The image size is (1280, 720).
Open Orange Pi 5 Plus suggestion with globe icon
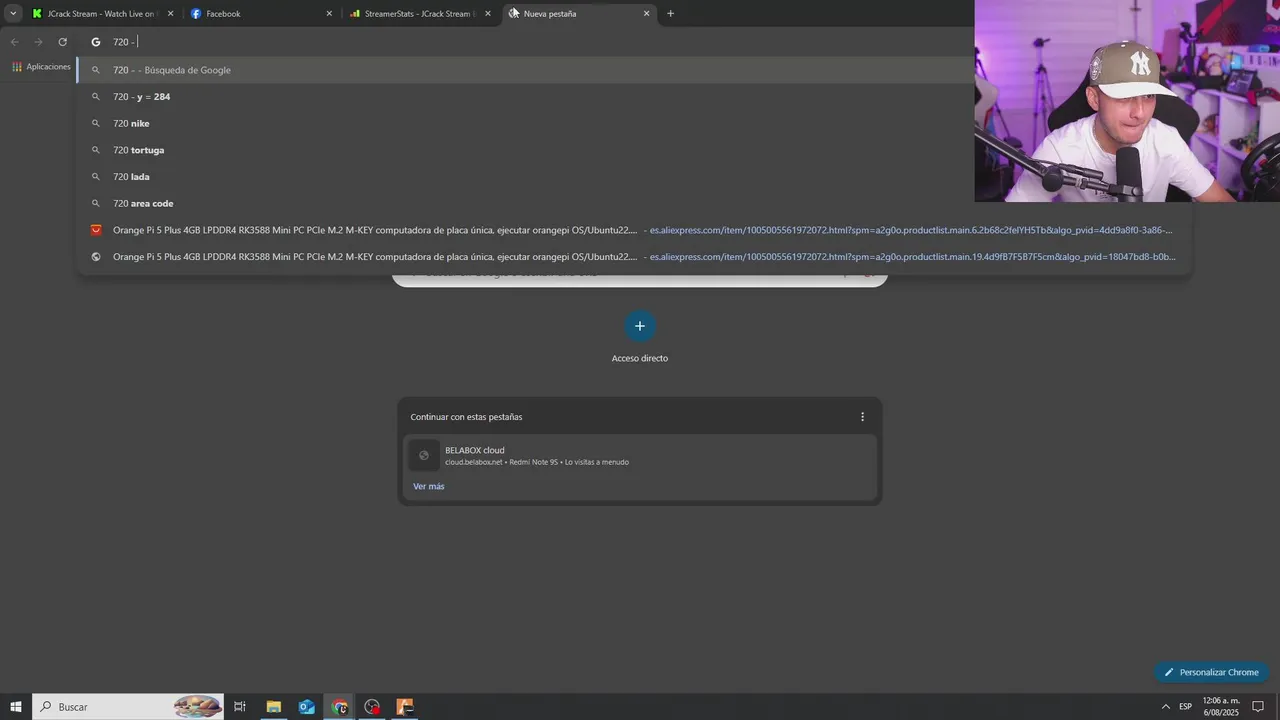(x=634, y=257)
